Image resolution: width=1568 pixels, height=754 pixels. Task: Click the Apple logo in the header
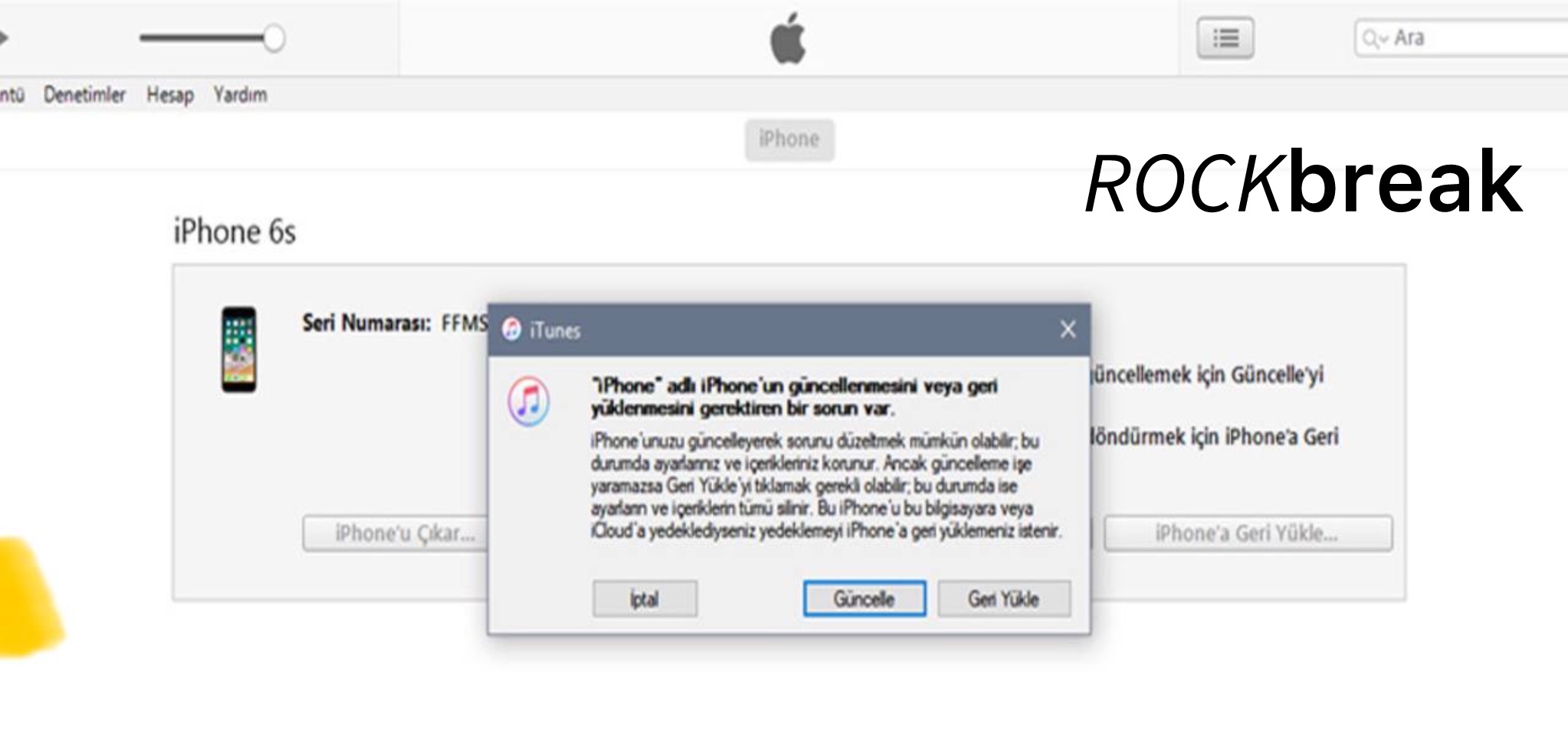[788, 38]
